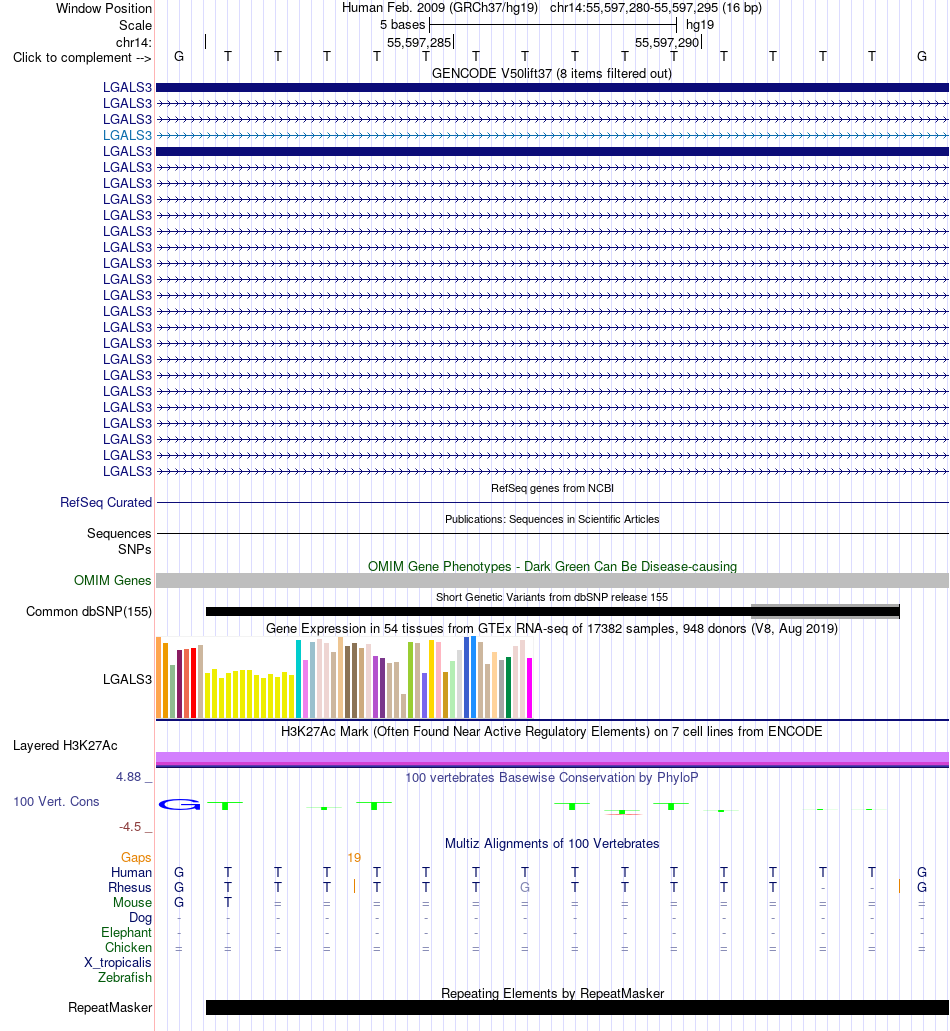Click the orange gap count 19

click(x=354, y=857)
